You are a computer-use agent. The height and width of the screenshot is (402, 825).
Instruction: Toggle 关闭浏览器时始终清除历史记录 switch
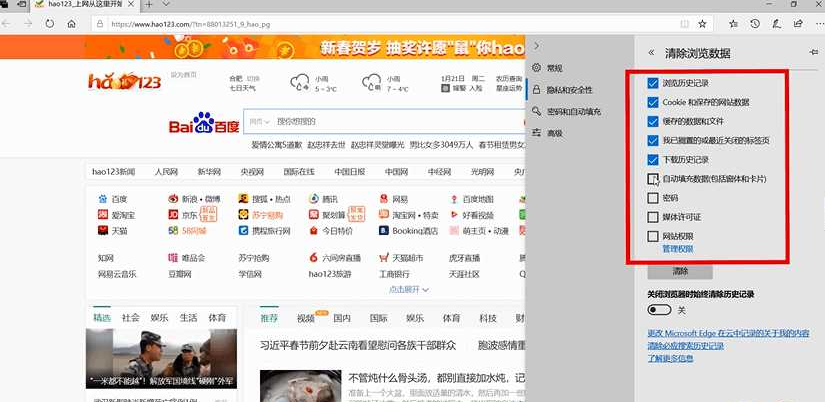(x=659, y=310)
